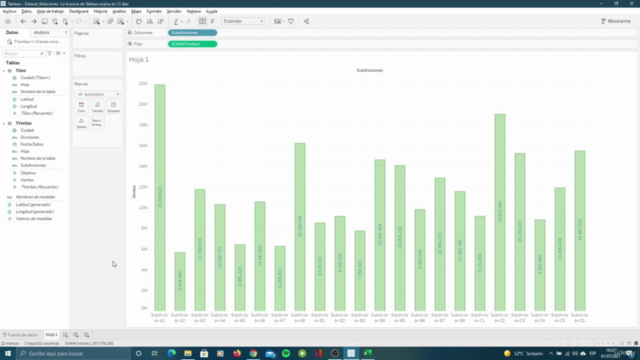Open the Mostrarme panel
Screen dimensions: 640x360
pyautogui.click(x=616, y=21)
